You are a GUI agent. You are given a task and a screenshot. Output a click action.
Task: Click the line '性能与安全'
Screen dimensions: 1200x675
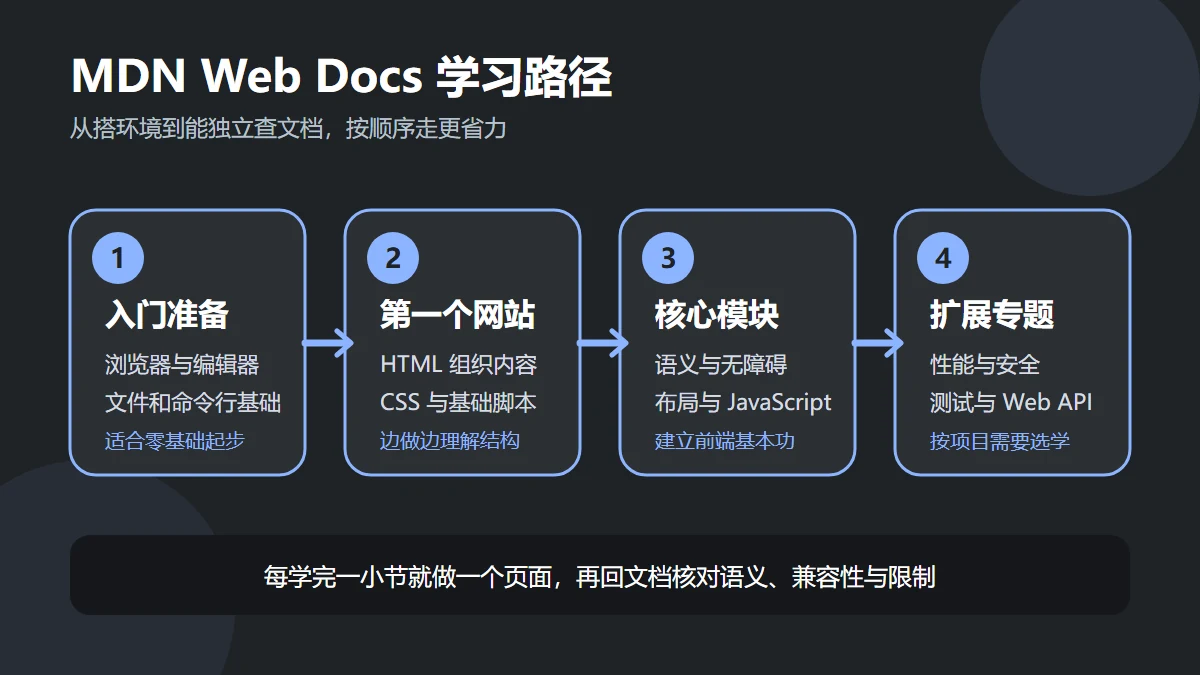pyautogui.click(x=985, y=365)
